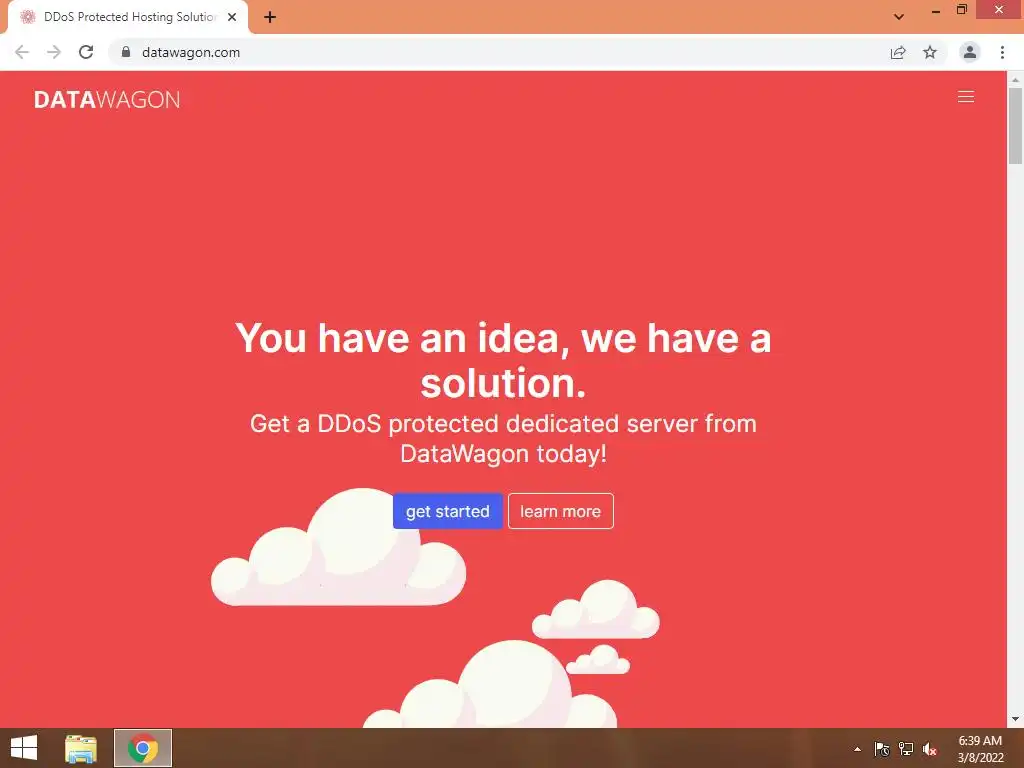
Task: Close the DDoS Protected Hosting tab
Action: 232,17
